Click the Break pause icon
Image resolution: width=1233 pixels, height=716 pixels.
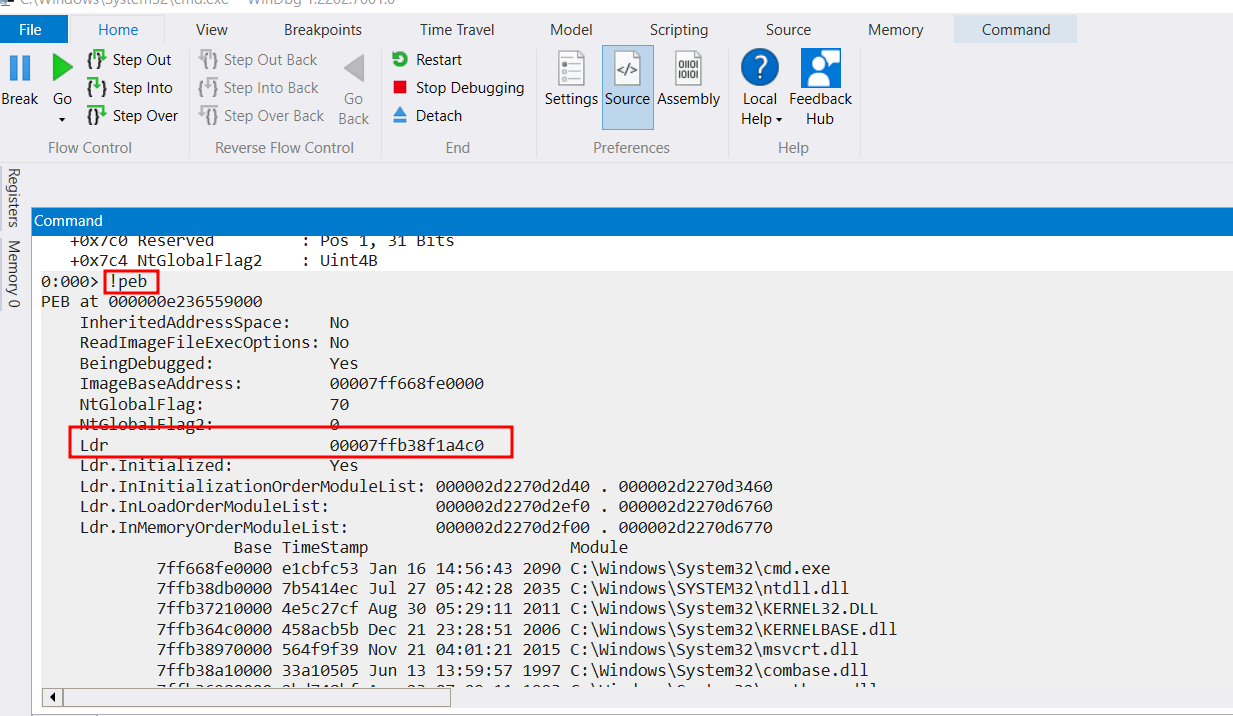(x=19, y=68)
